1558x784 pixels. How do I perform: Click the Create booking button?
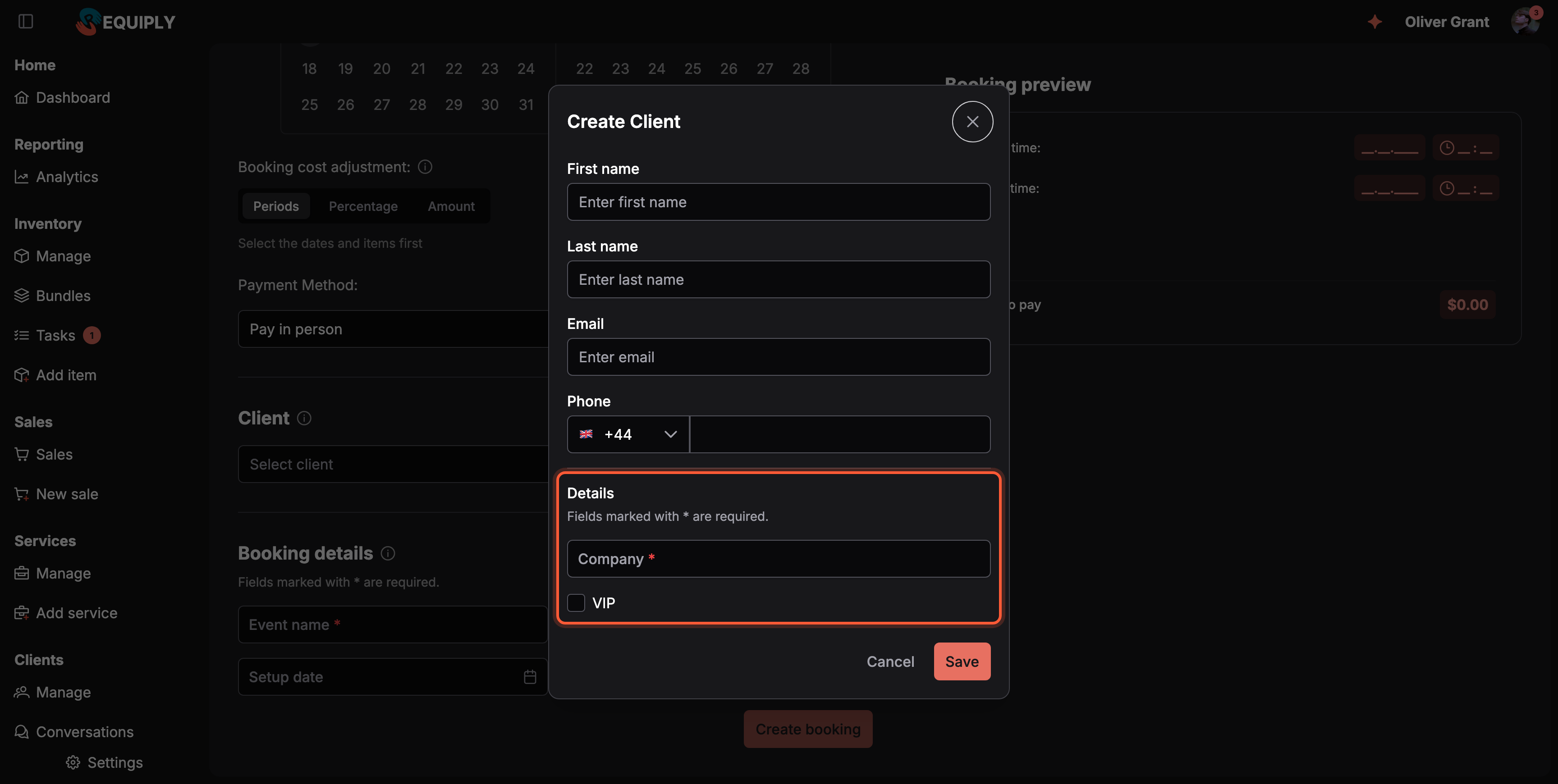coord(807,729)
